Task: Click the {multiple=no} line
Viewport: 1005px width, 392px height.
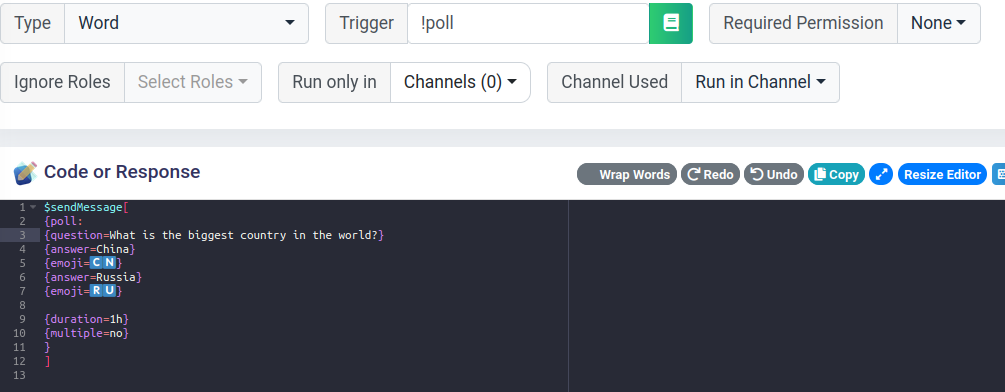Action: tap(87, 333)
